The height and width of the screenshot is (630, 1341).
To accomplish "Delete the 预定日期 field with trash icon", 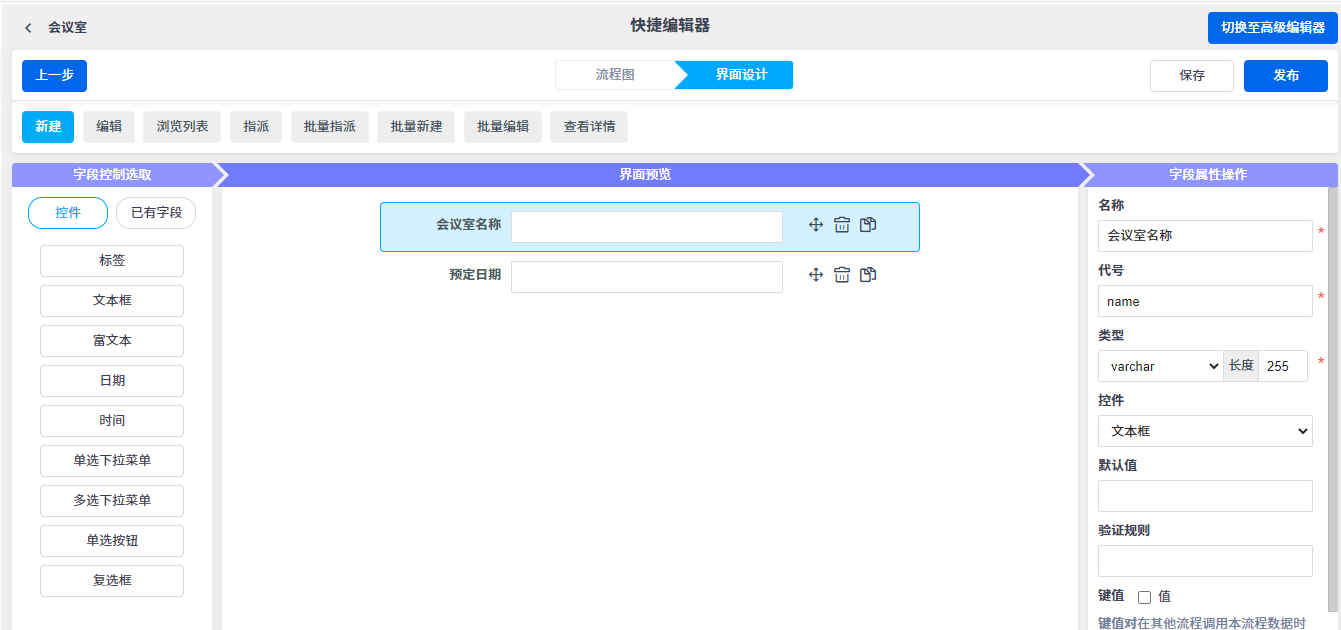I will 842,275.
